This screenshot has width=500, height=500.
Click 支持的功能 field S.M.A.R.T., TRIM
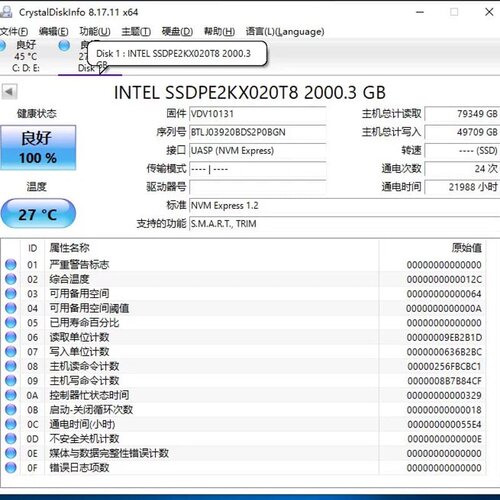pyautogui.click(x=344, y=223)
